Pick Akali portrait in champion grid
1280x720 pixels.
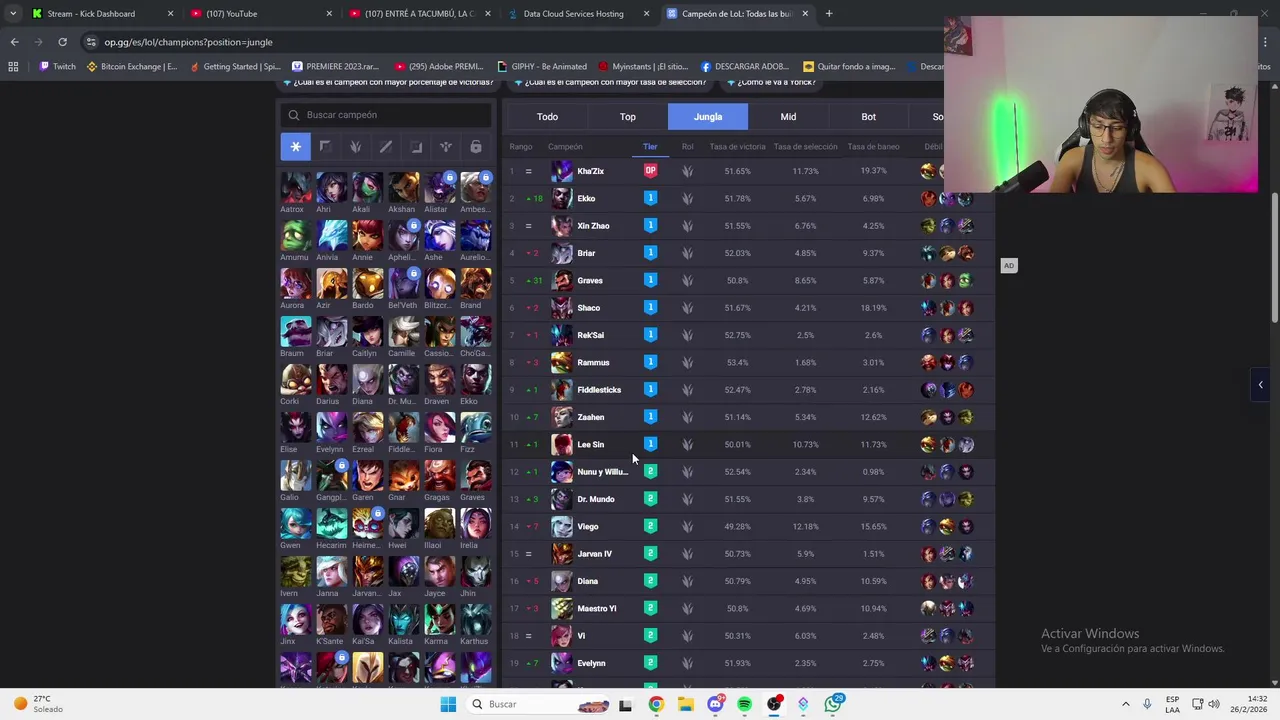point(367,188)
